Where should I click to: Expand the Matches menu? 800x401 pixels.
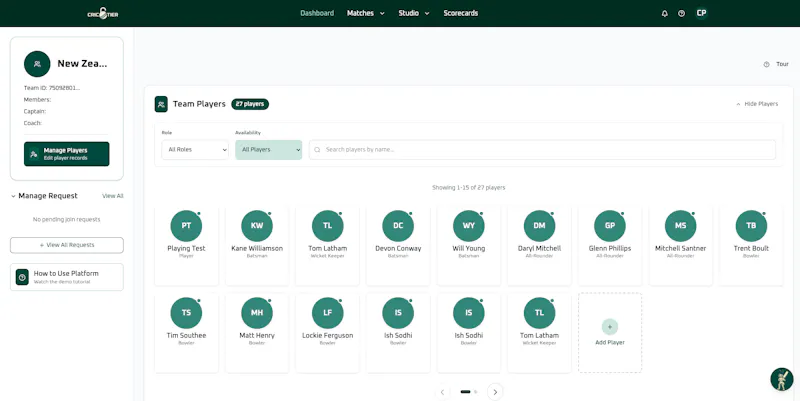[365, 13]
